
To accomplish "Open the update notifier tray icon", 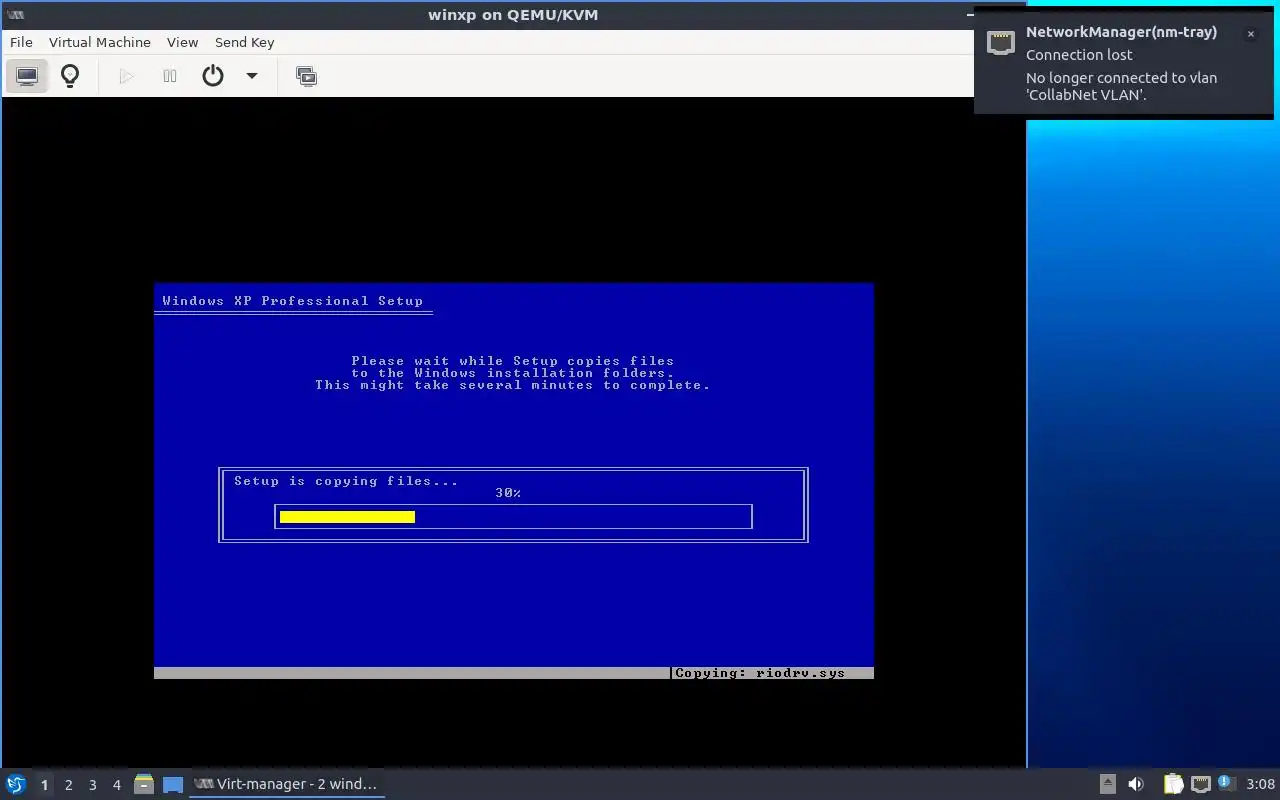I will pos(1226,783).
